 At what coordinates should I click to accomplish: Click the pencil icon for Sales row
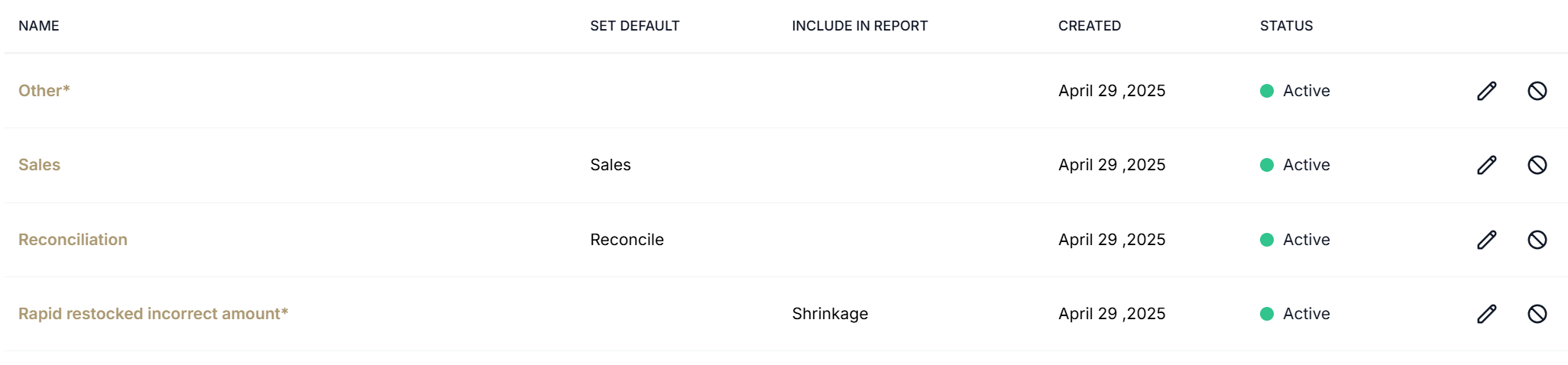pos(1486,165)
